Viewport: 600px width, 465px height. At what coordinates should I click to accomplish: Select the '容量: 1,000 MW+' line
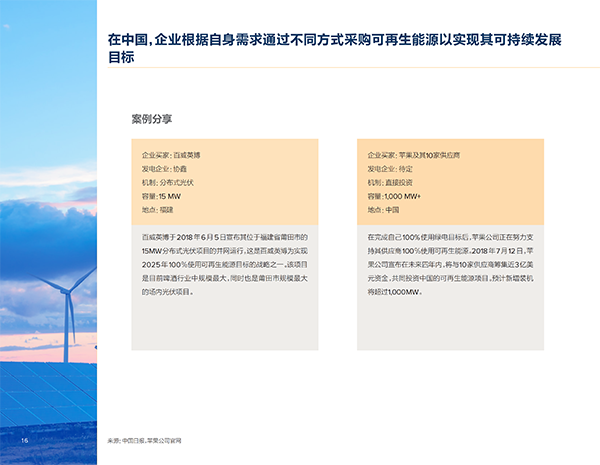pos(394,196)
